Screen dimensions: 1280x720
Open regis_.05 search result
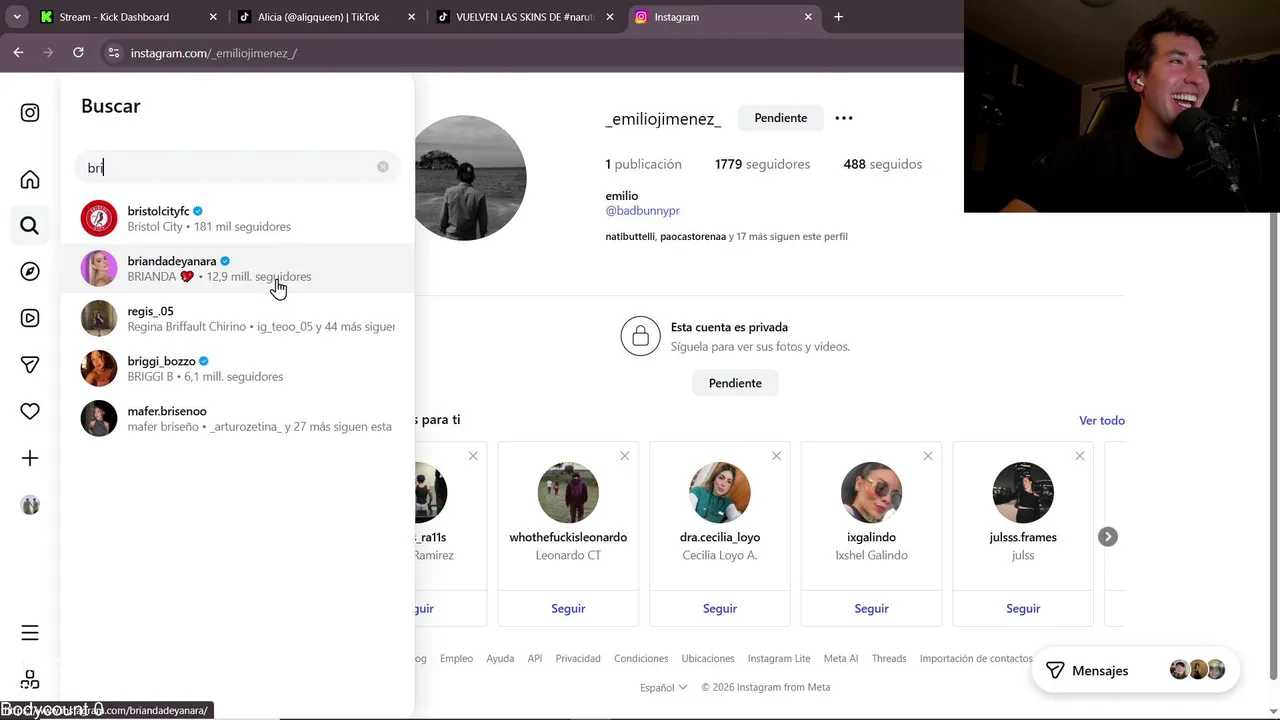(237, 318)
